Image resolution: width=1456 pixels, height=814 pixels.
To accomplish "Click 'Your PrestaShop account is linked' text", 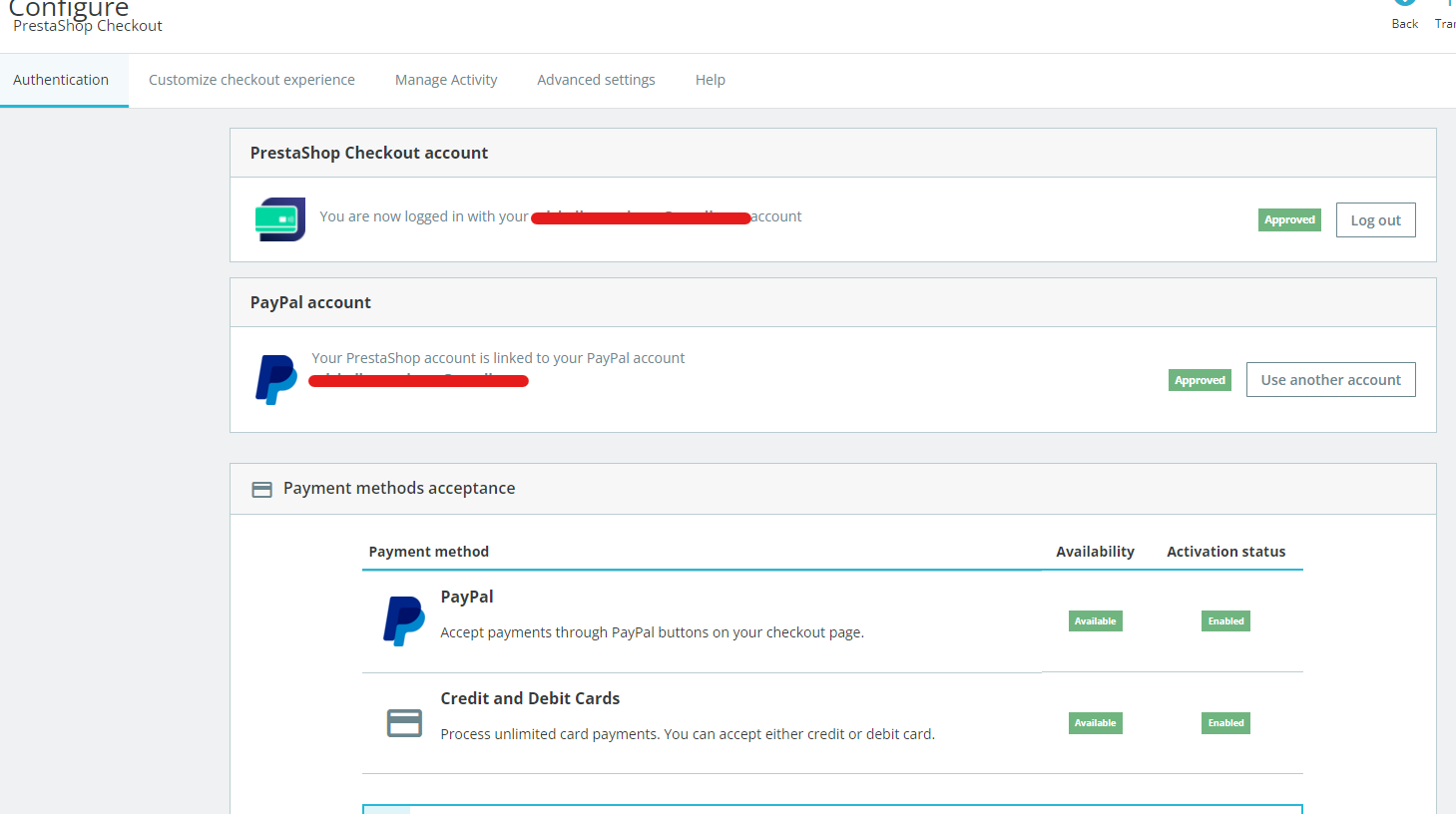I will [498, 358].
